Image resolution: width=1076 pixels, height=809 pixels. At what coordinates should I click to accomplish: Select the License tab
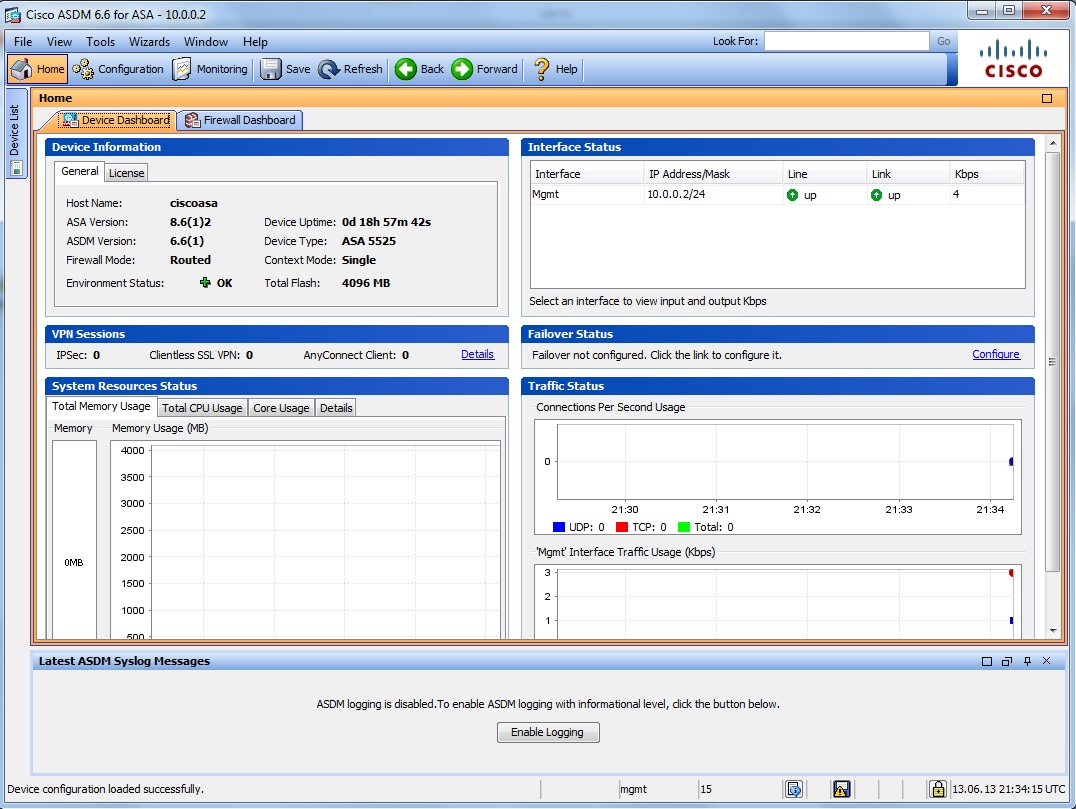pyautogui.click(x=126, y=173)
